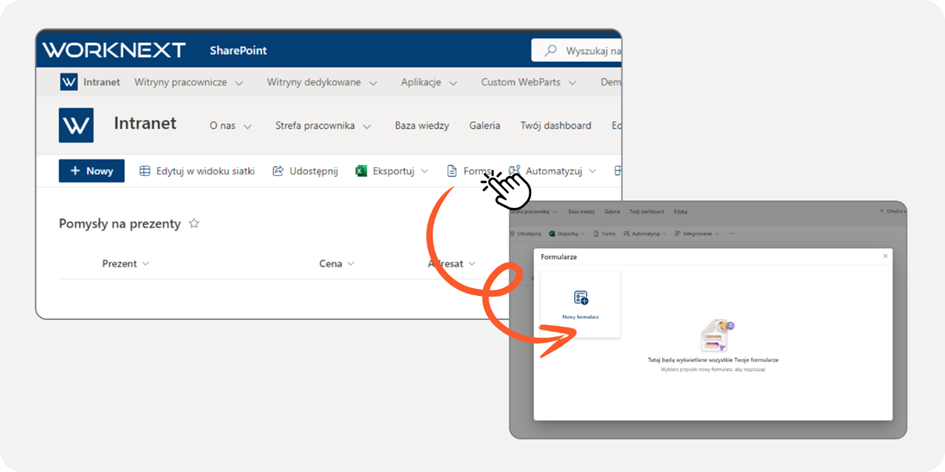Image resolution: width=945 pixels, height=472 pixels.
Task: Click the hint 'Wybierz przycisk nowy formularz, aby rozpocząć'
Action: point(713,369)
